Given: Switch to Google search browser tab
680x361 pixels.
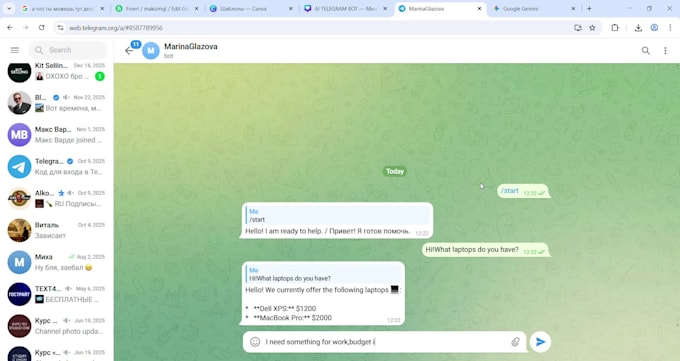Looking at the screenshot, I should click(63, 9).
